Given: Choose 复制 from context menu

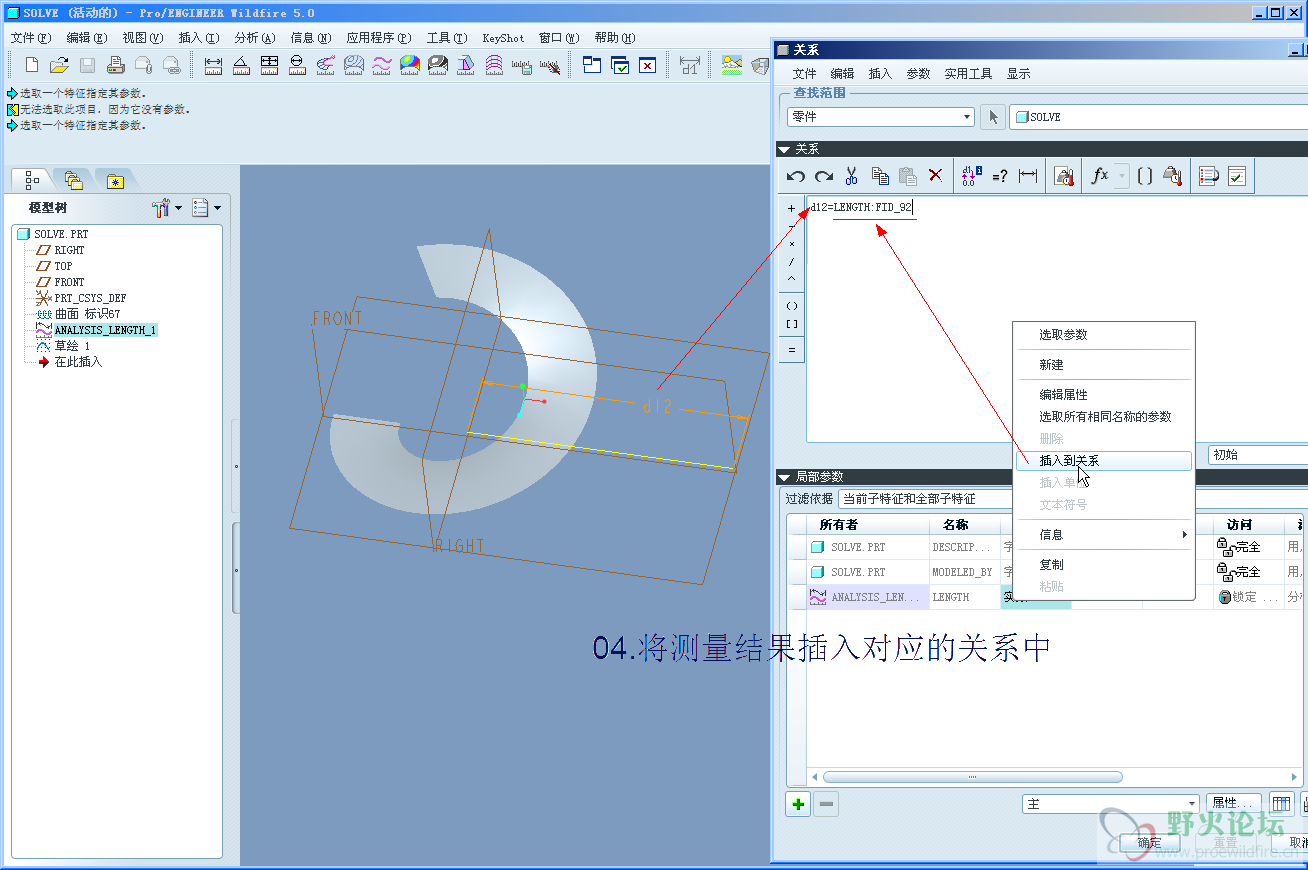Looking at the screenshot, I should (1104, 565).
